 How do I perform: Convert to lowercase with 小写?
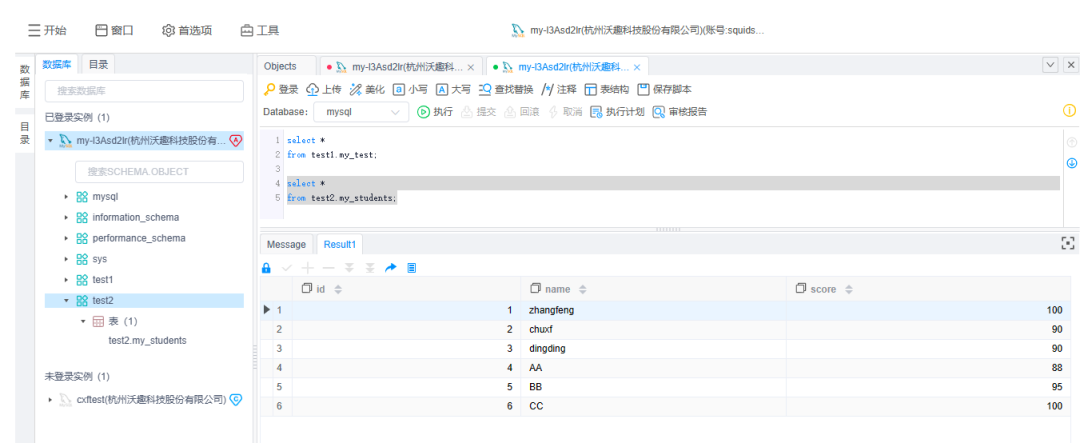click(410, 90)
